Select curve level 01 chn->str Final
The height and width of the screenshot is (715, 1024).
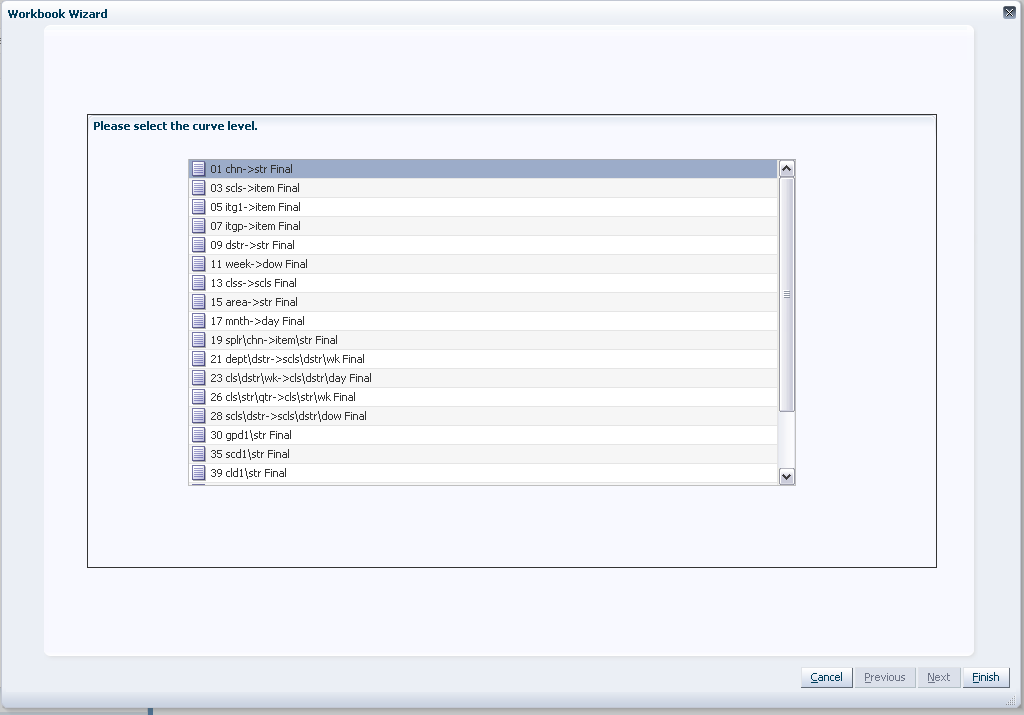click(483, 169)
